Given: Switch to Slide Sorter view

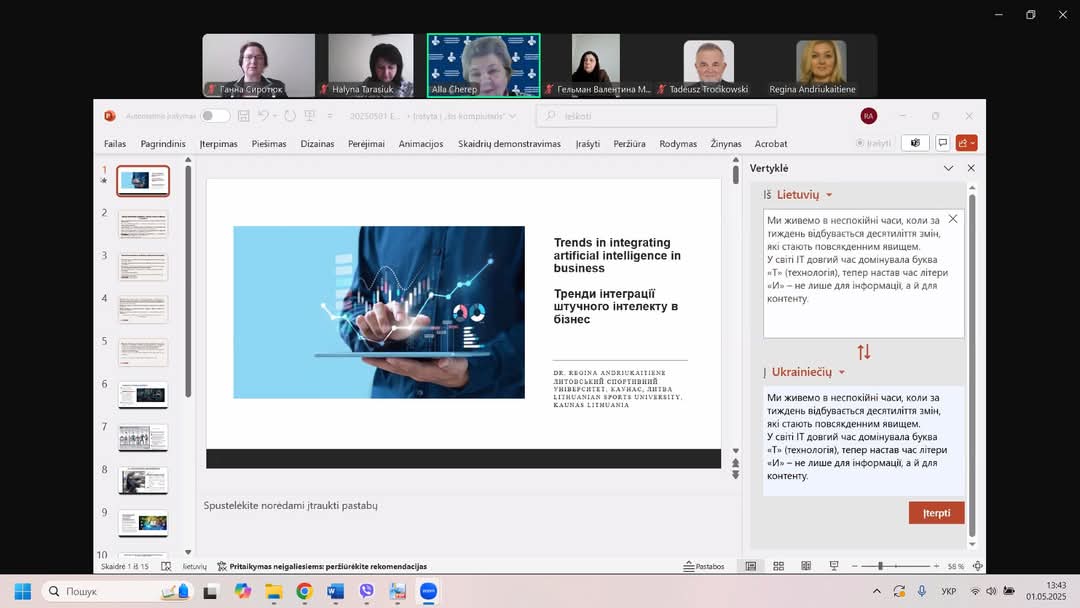Looking at the screenshot, I should coord(779,566).
